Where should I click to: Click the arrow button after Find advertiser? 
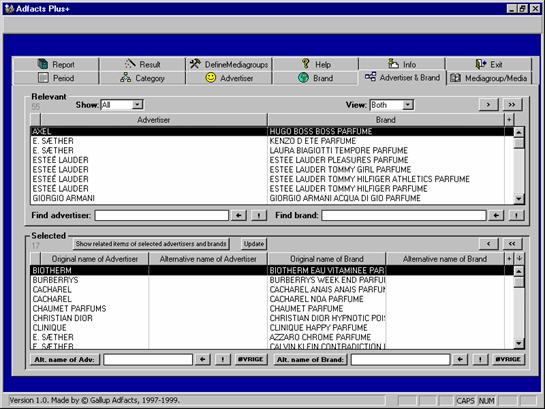click(x=238, y=215)
